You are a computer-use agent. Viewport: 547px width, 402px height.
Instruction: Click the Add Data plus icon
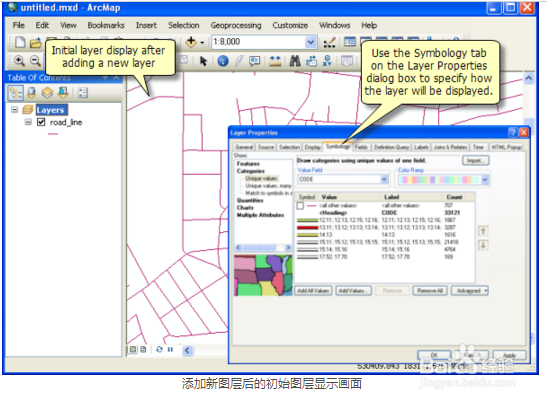pyautogui.click(x=191, y=42)
